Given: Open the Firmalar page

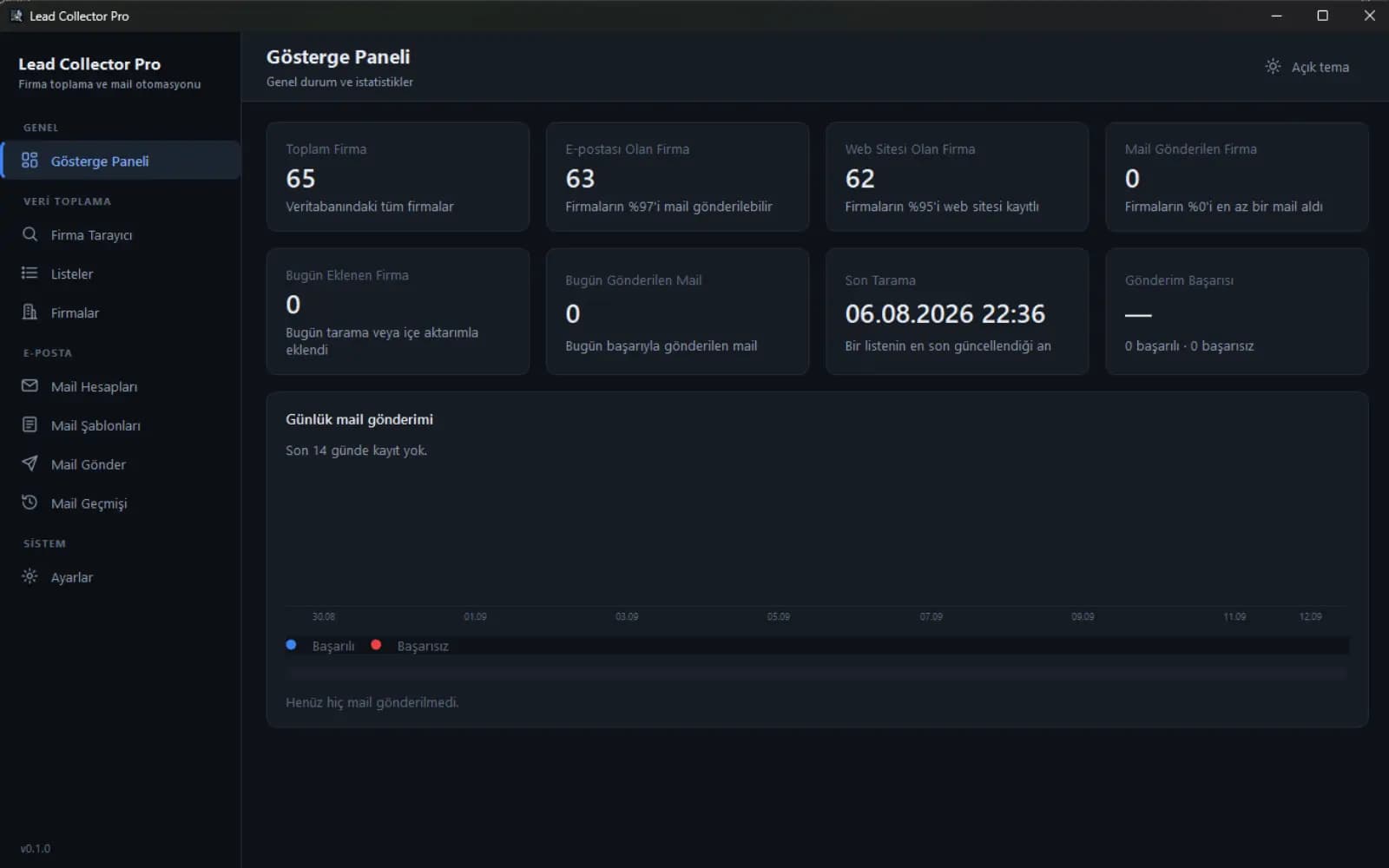Looking at the screenshot, I should tap(121, 312).
